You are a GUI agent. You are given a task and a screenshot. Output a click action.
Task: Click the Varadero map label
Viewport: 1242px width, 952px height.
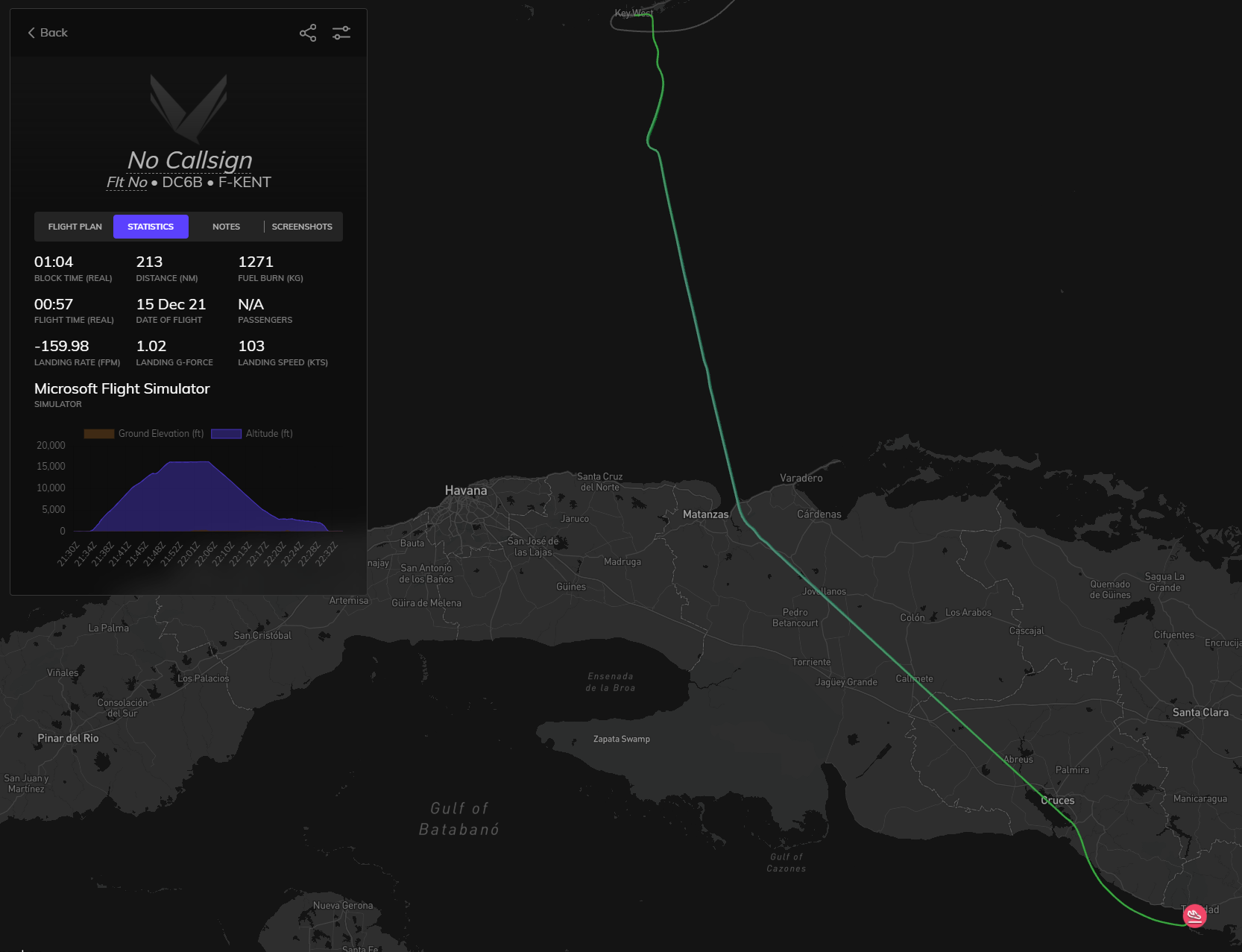pos(801,478)
